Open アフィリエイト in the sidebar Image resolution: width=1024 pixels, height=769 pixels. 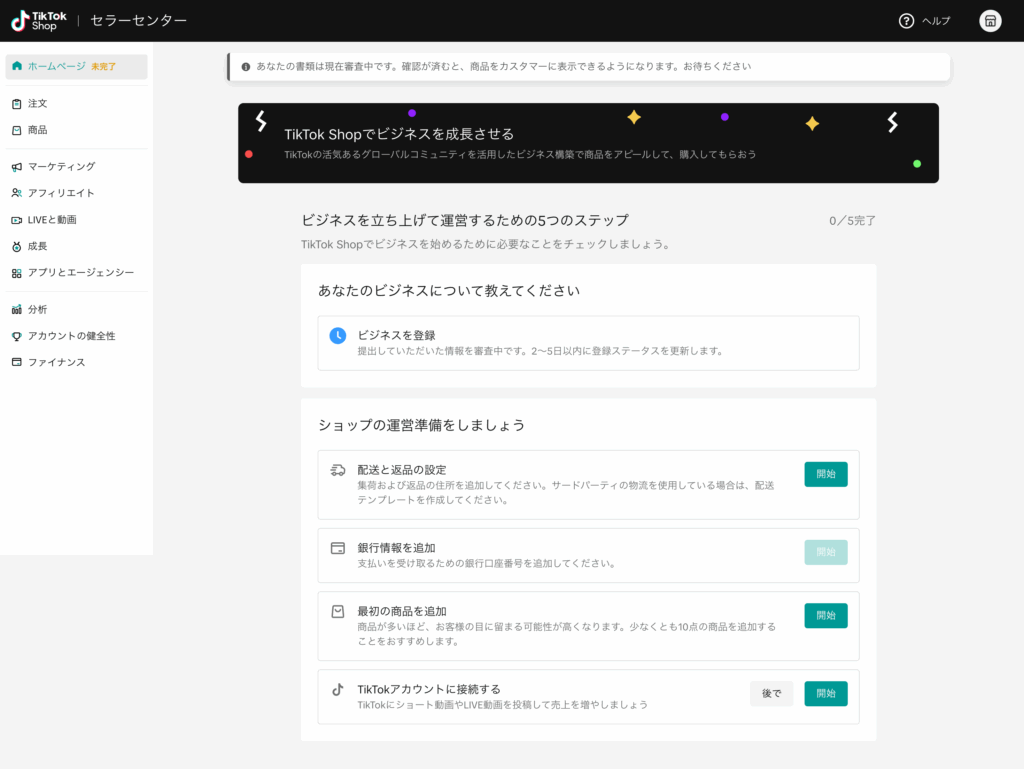coord(61,193)
